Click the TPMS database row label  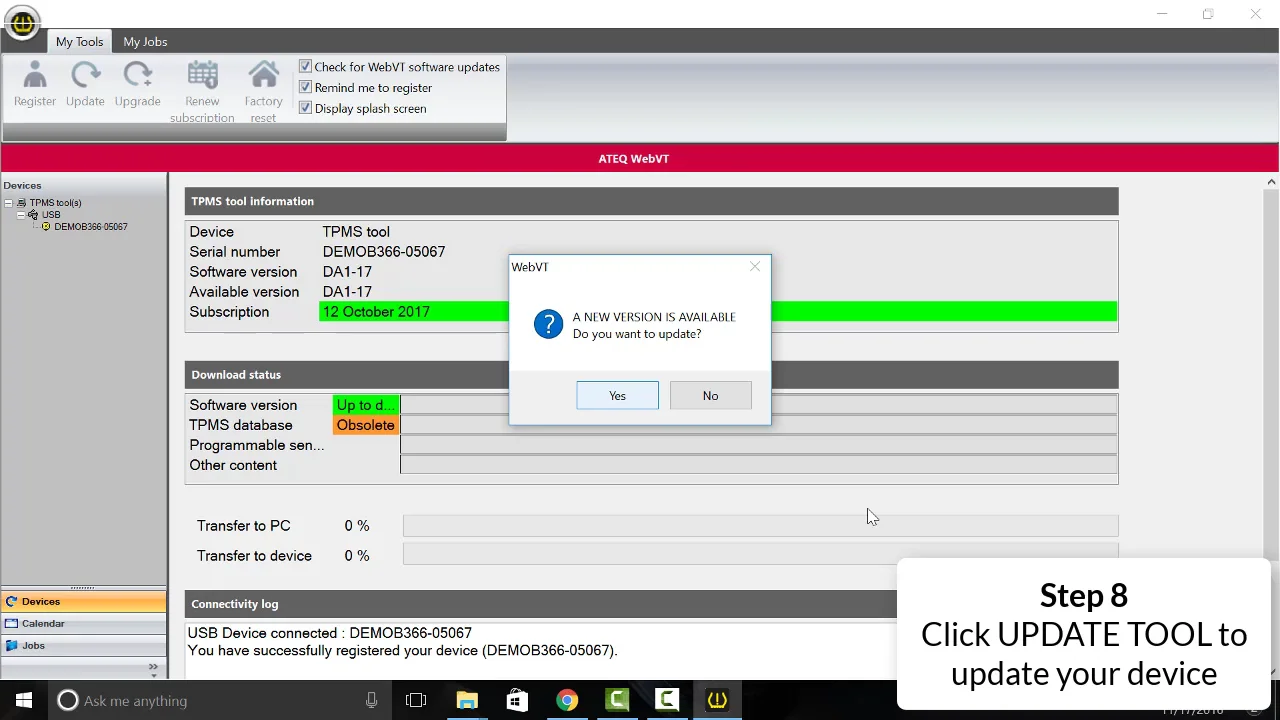coord(241,425)
